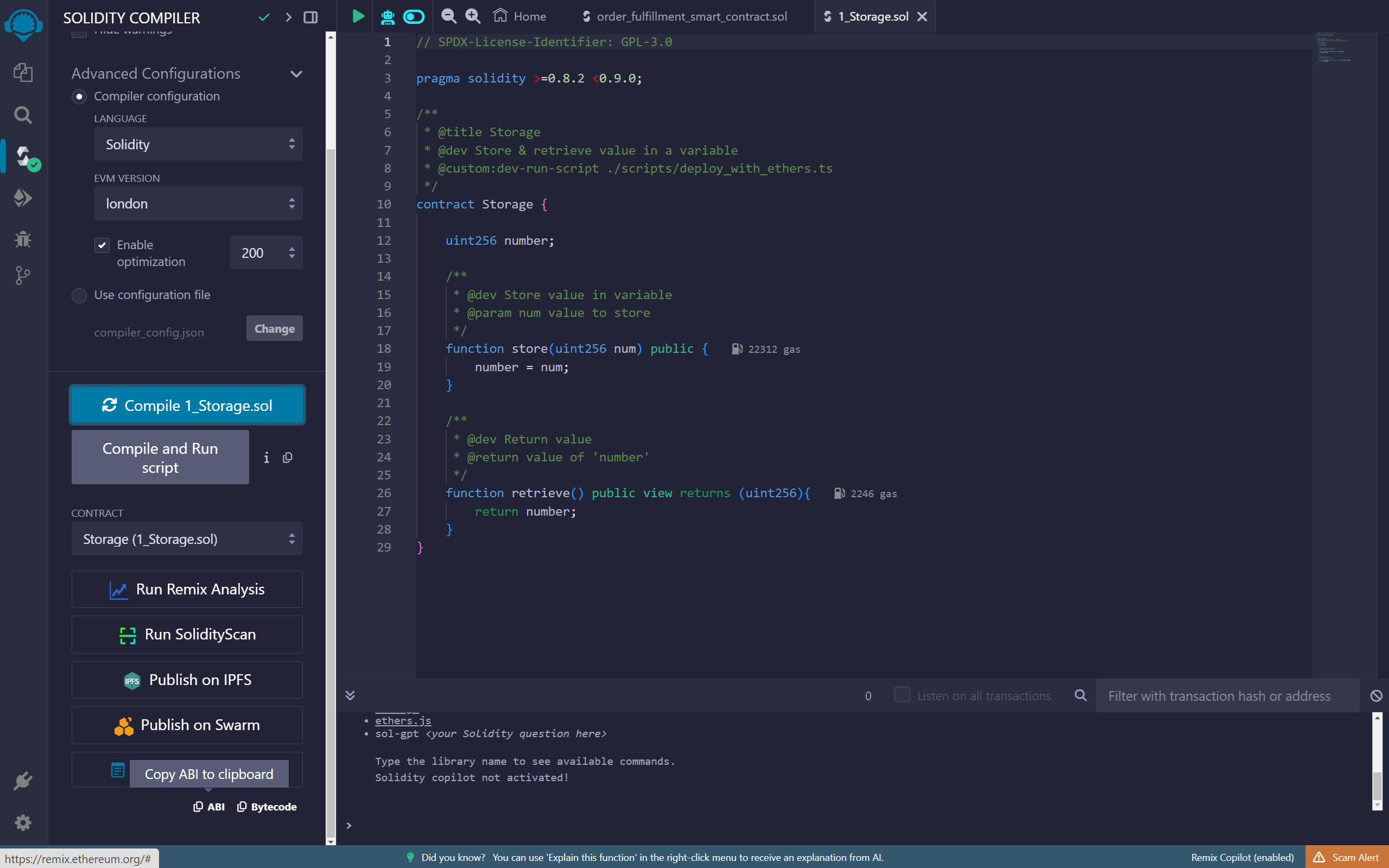Click the panel header right arrow icon

pos(289,17)
